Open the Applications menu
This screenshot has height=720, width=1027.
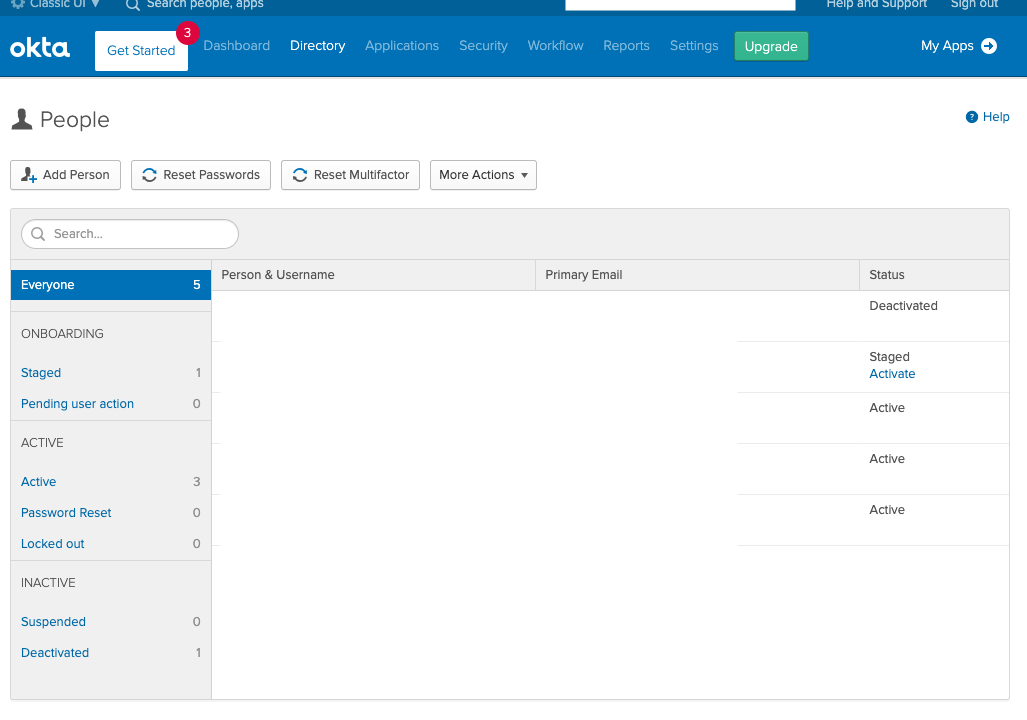pos(401,46)
